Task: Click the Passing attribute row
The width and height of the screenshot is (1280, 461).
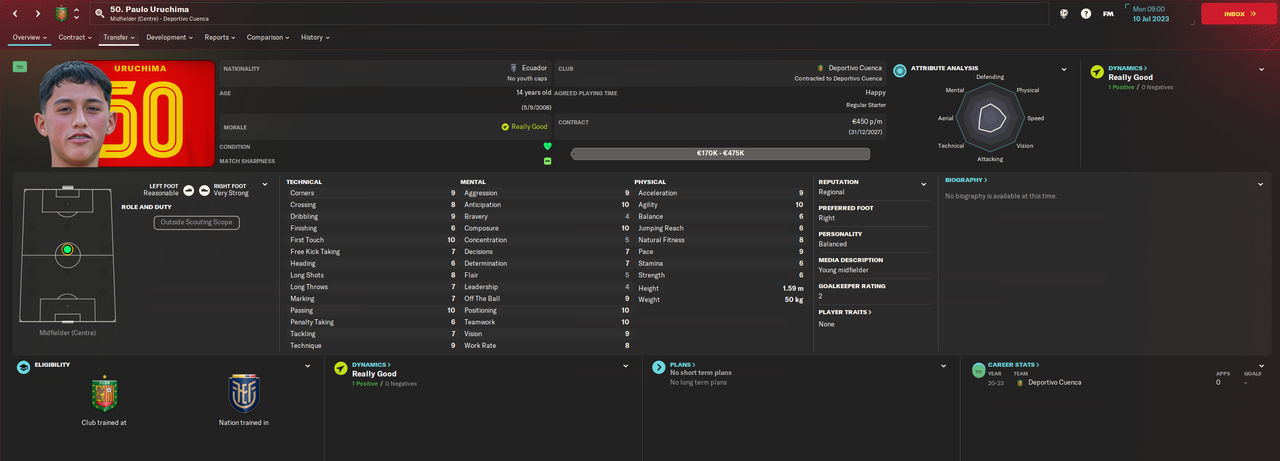Action: point(372,310)
